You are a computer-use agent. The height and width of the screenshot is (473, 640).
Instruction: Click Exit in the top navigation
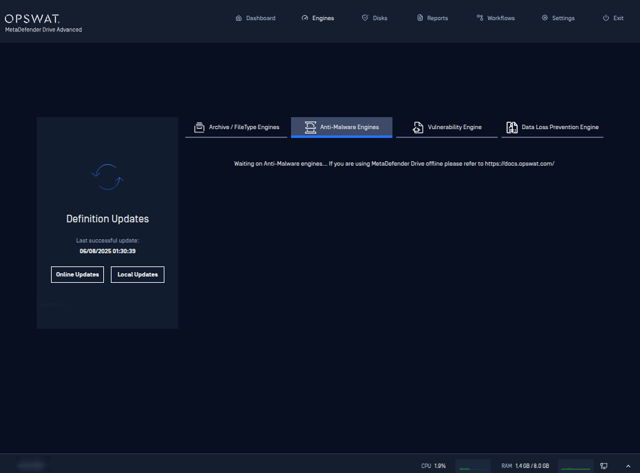[613, 18]
